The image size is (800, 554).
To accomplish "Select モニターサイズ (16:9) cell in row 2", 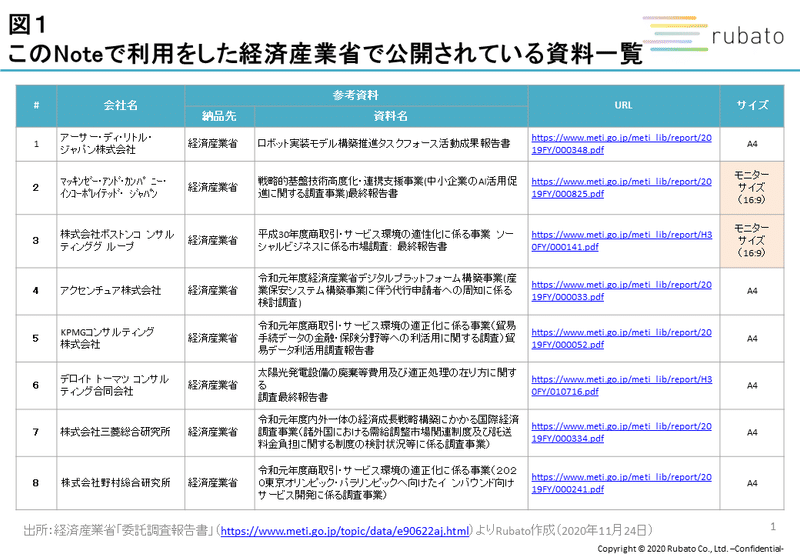I will click(x=752, y=188).
